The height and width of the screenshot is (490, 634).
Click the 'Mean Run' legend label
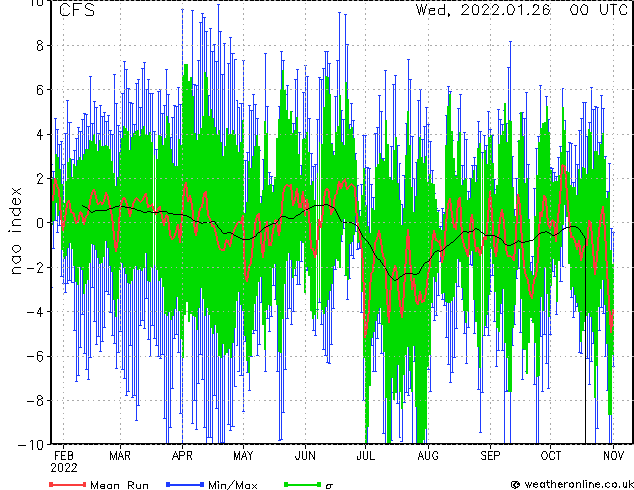pos(120,485)
